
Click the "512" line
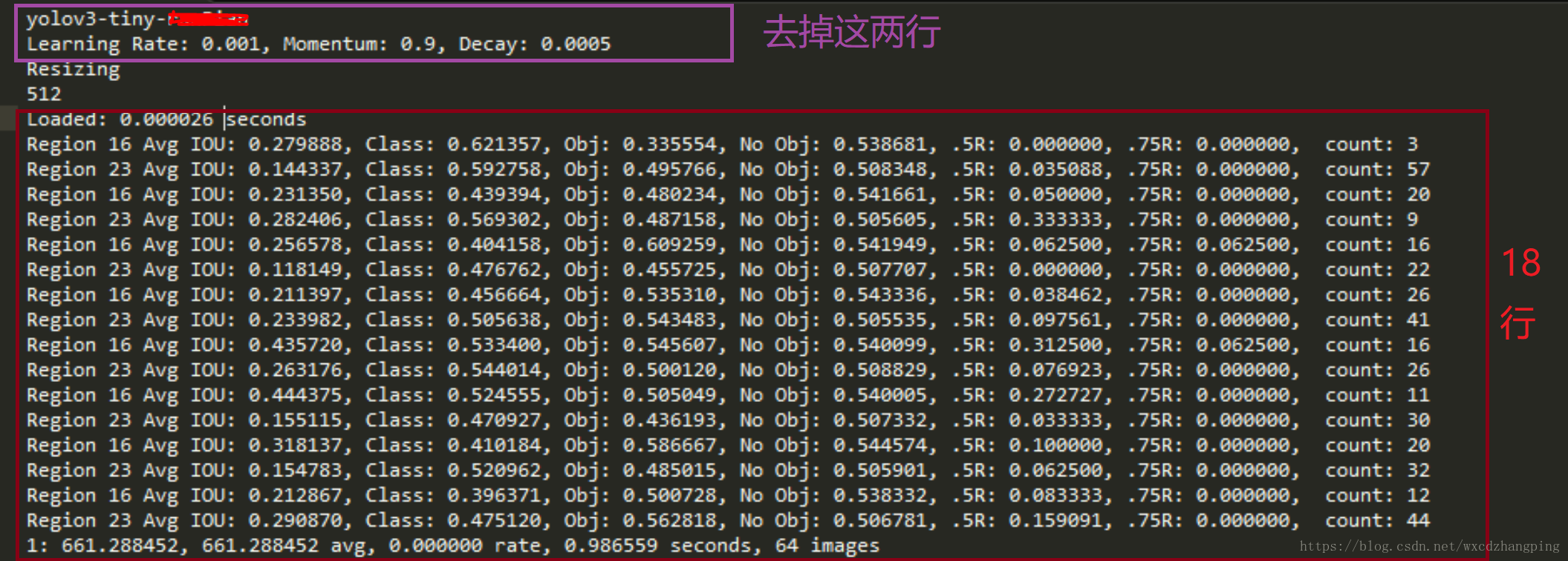[x=44, y=94]
